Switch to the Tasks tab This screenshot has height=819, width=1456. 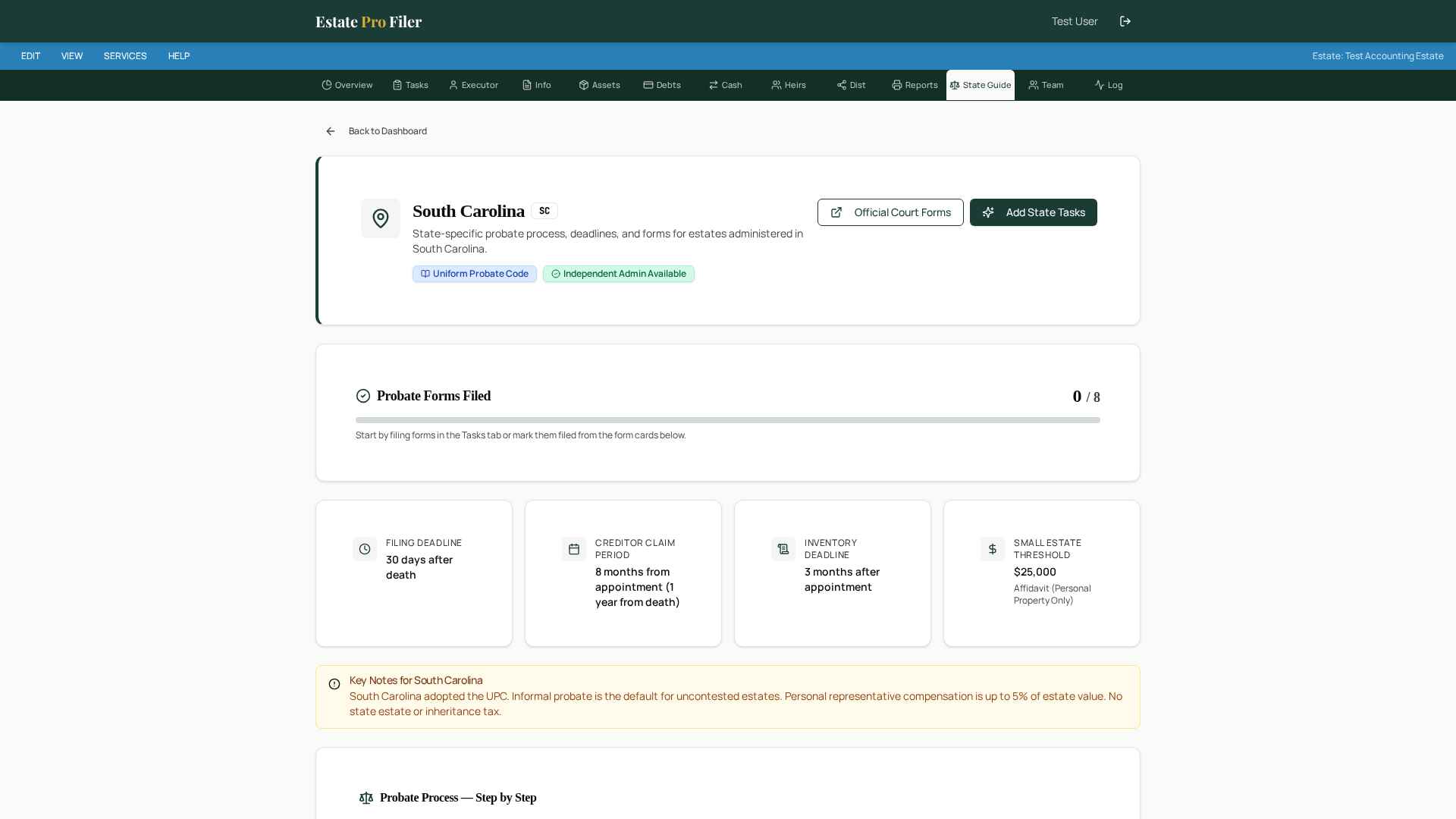point(410,85)
